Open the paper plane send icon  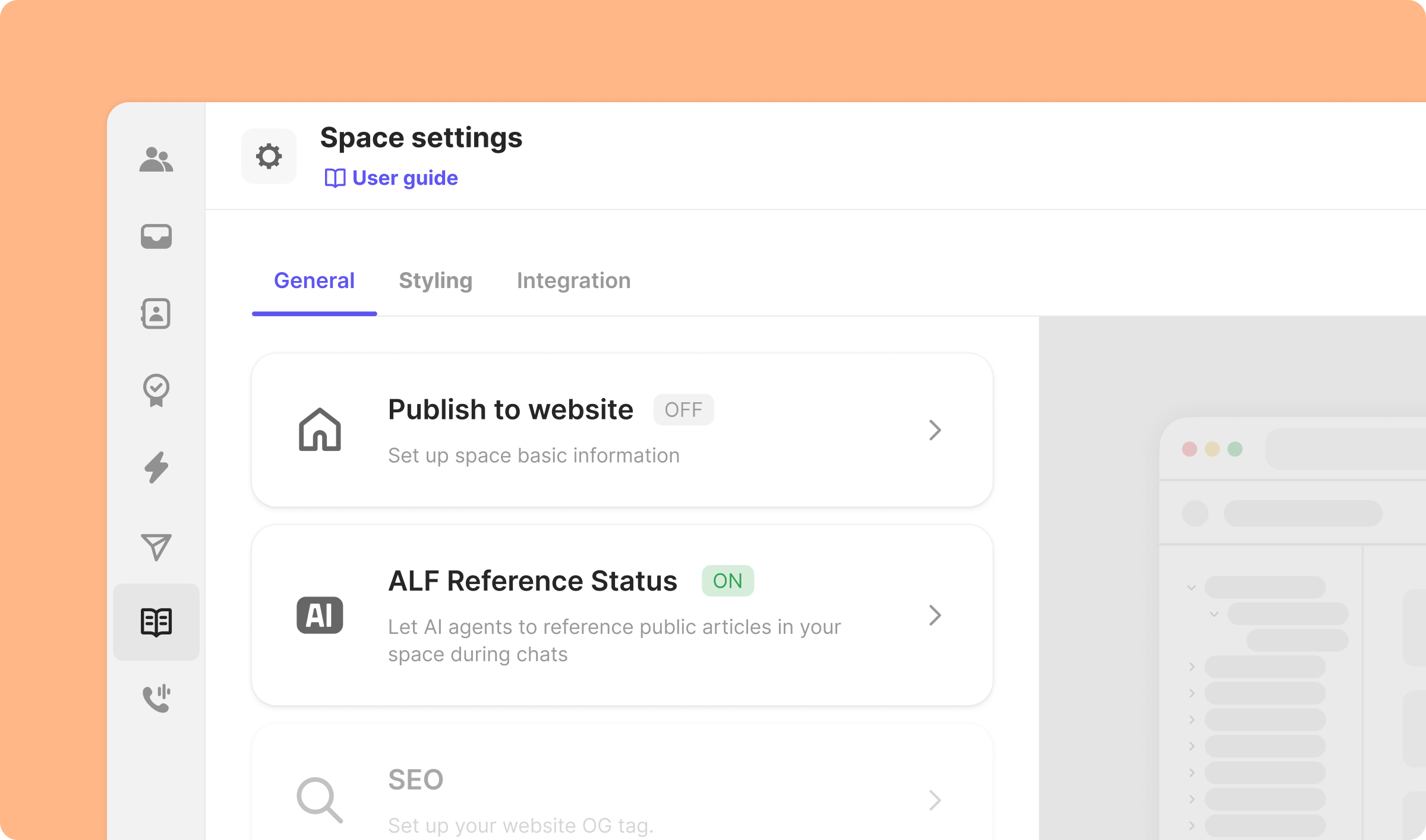pyautogui.click(x=156, y=547)
